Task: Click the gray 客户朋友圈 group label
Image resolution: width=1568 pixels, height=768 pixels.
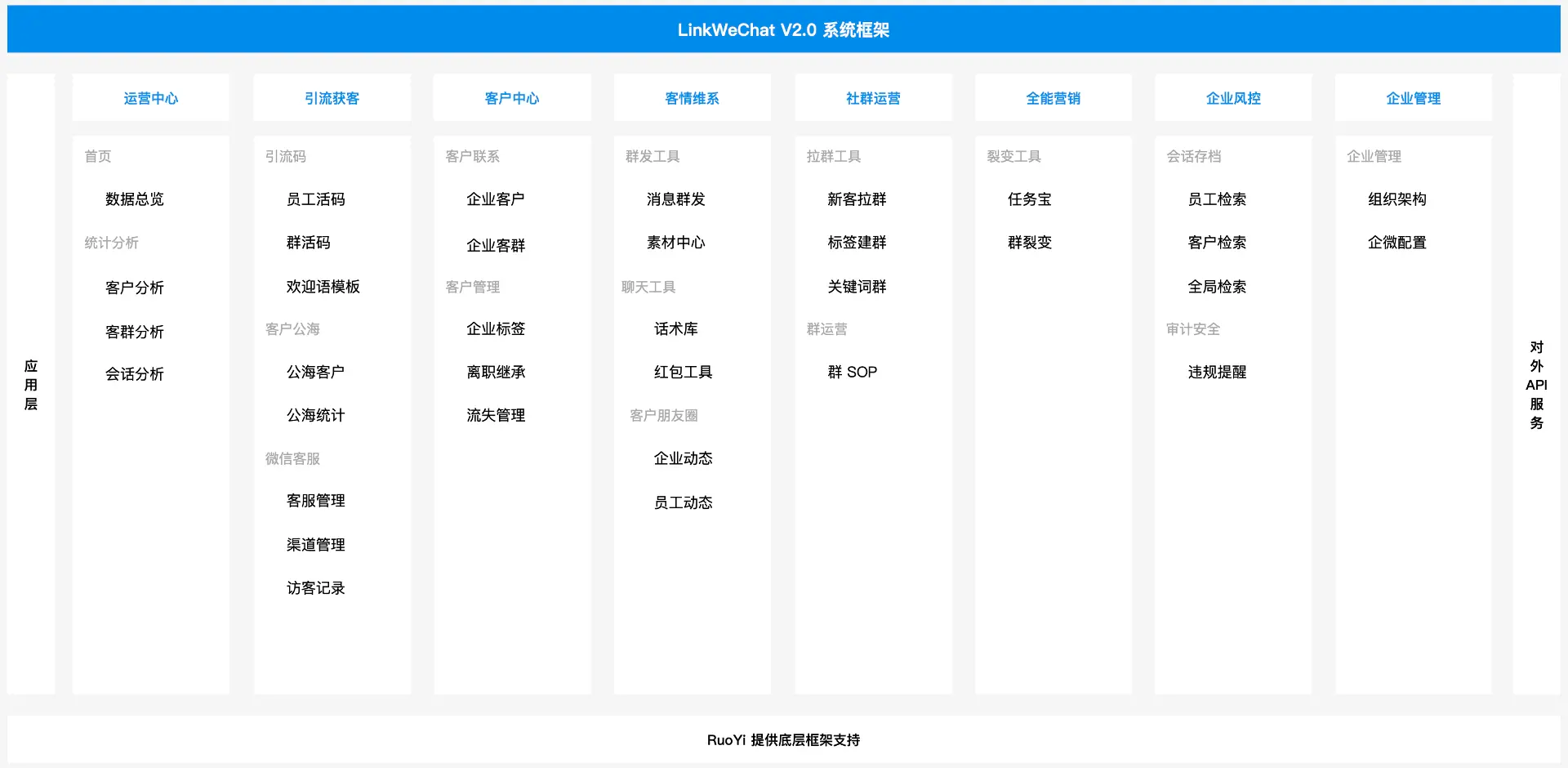Action: coord(664,416)
